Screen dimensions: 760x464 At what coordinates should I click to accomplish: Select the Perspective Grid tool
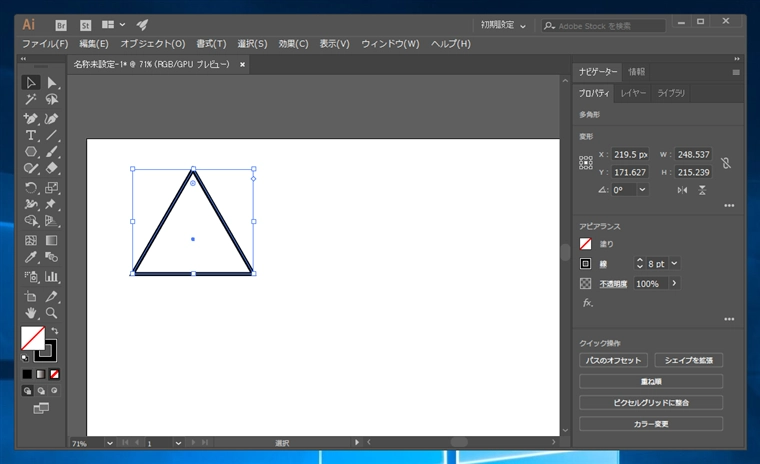tap(51, 221)
